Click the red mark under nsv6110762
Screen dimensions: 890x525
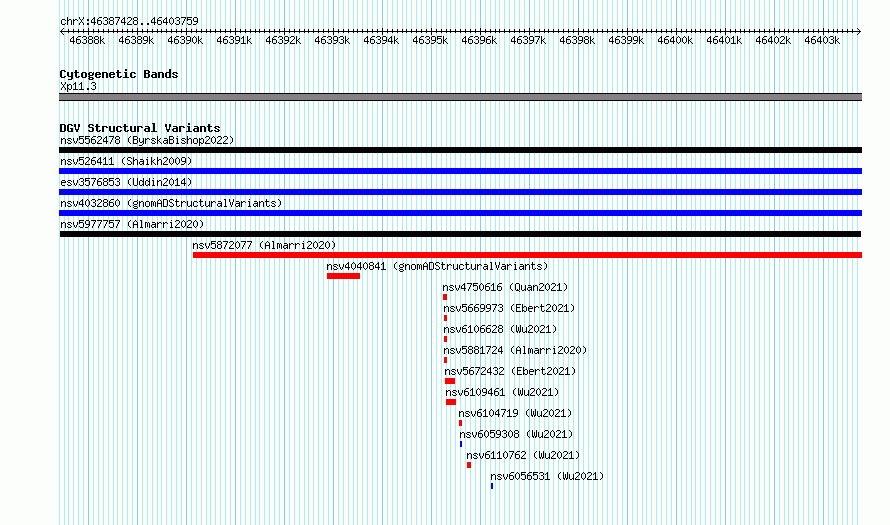point(469,465)
